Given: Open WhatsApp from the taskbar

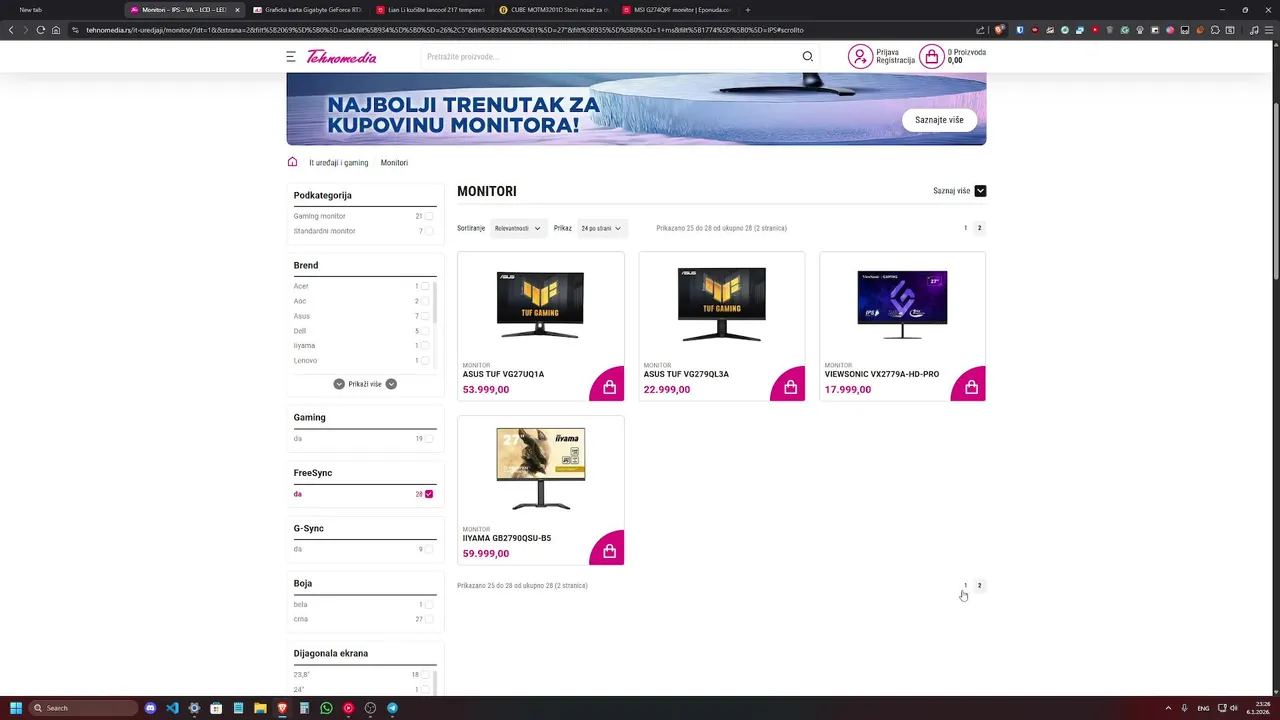Looking at the screenshot, I should [326, 708].
